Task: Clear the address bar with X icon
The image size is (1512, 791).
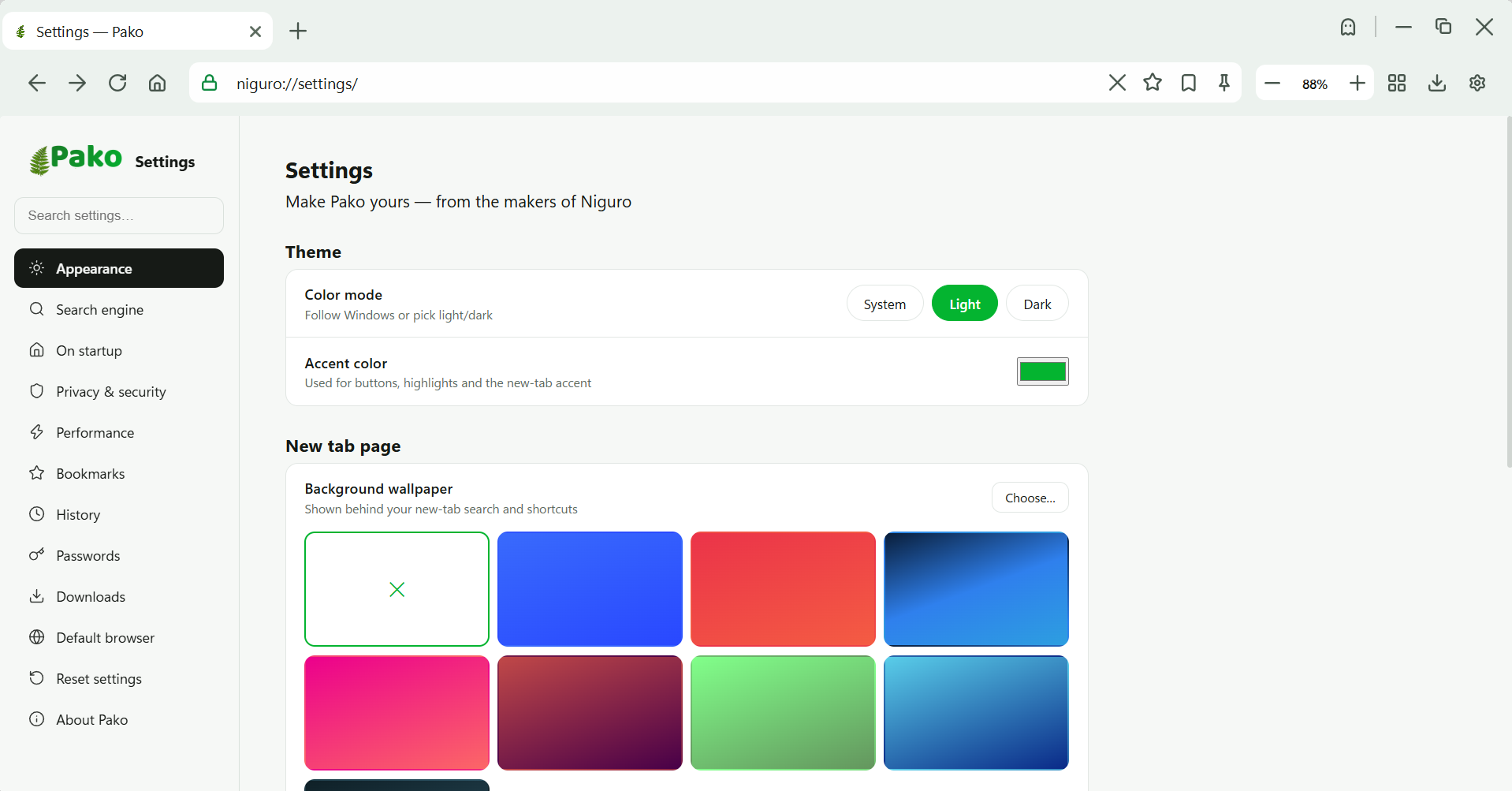Action: [1117, 83]
